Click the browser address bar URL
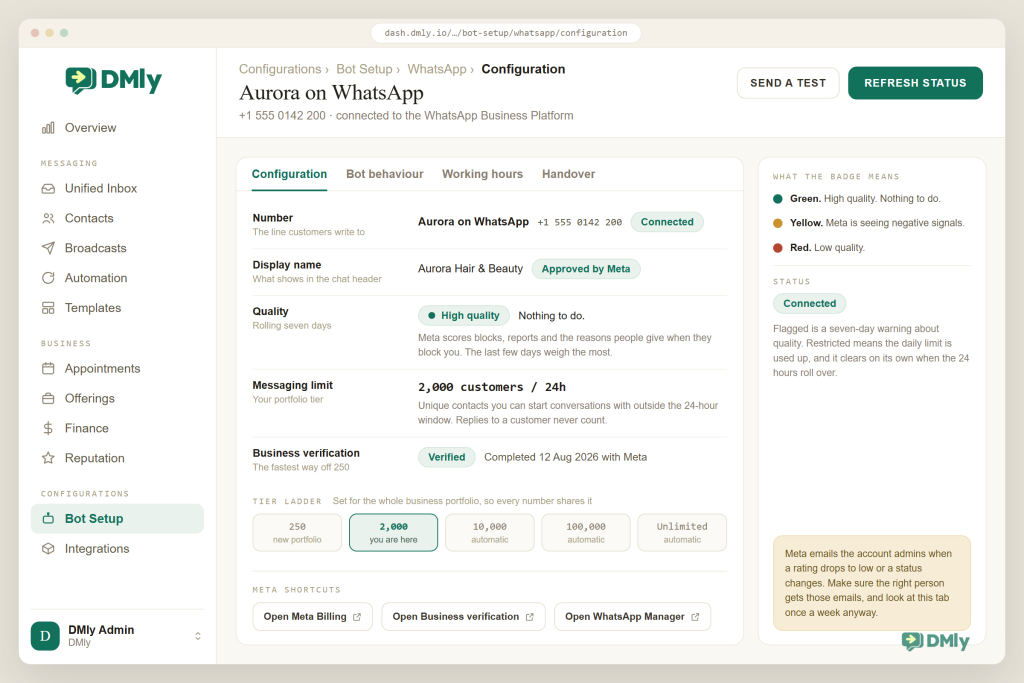The image size is (1024, 683). pyautogui.click(x=505, y=33)
